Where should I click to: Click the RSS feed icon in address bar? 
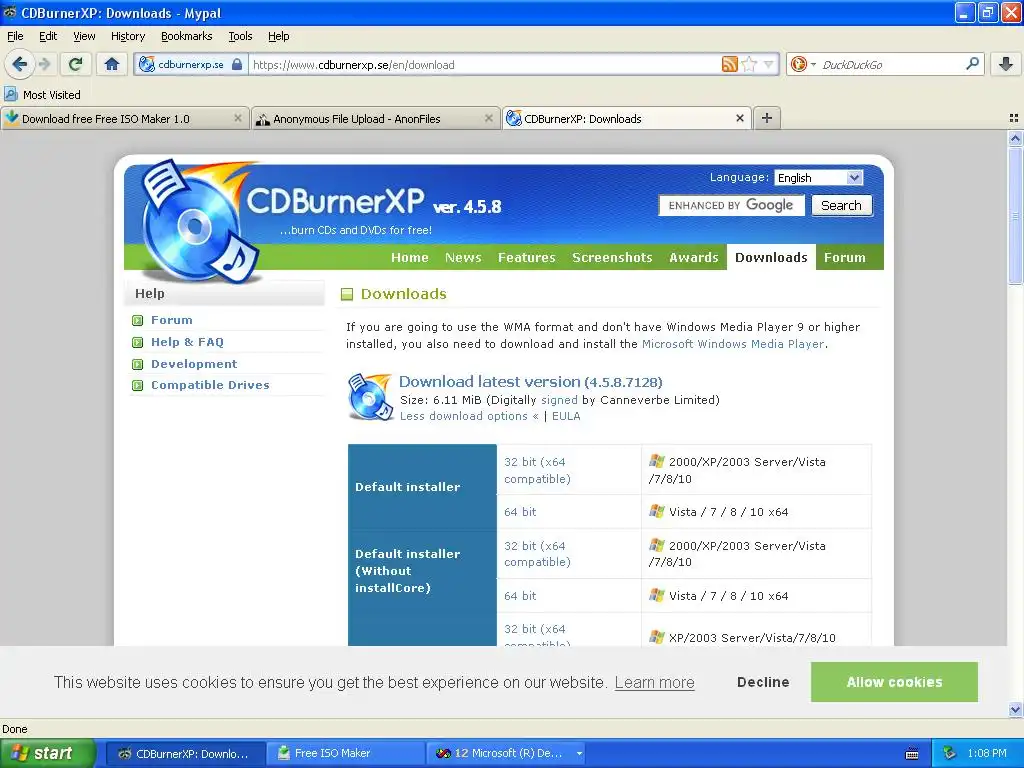point(729,64)
